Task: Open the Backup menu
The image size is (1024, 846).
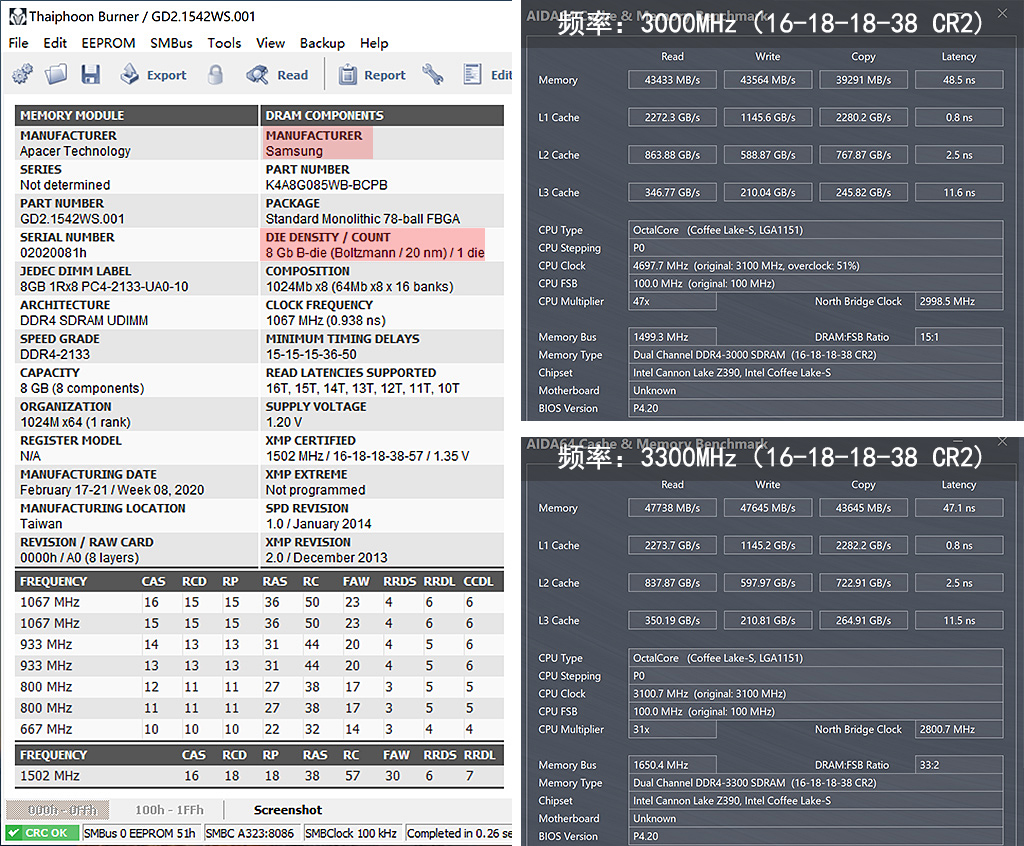Action: 322,43
